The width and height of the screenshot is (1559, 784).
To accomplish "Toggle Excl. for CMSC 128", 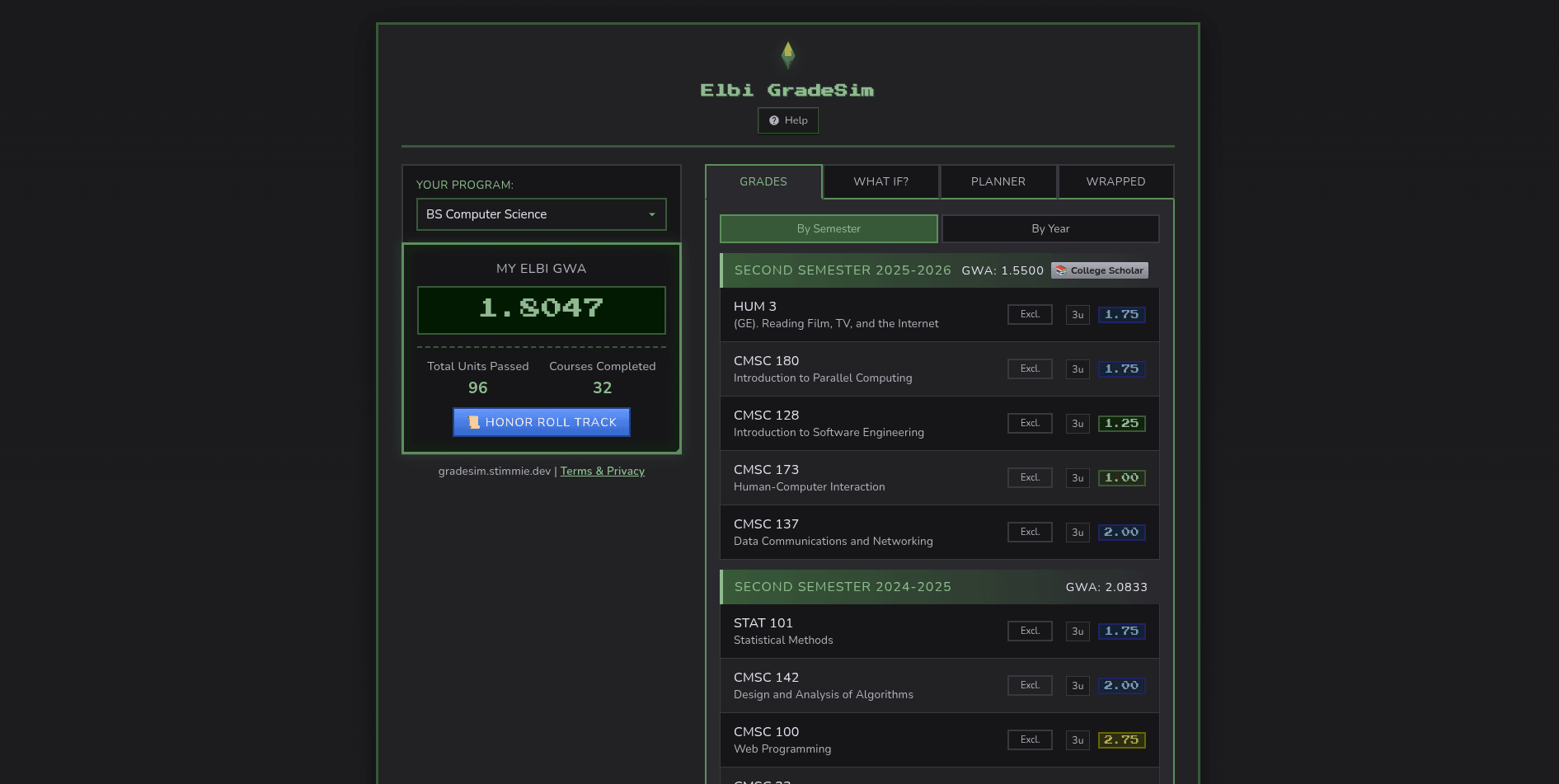I will (1030, 423).
